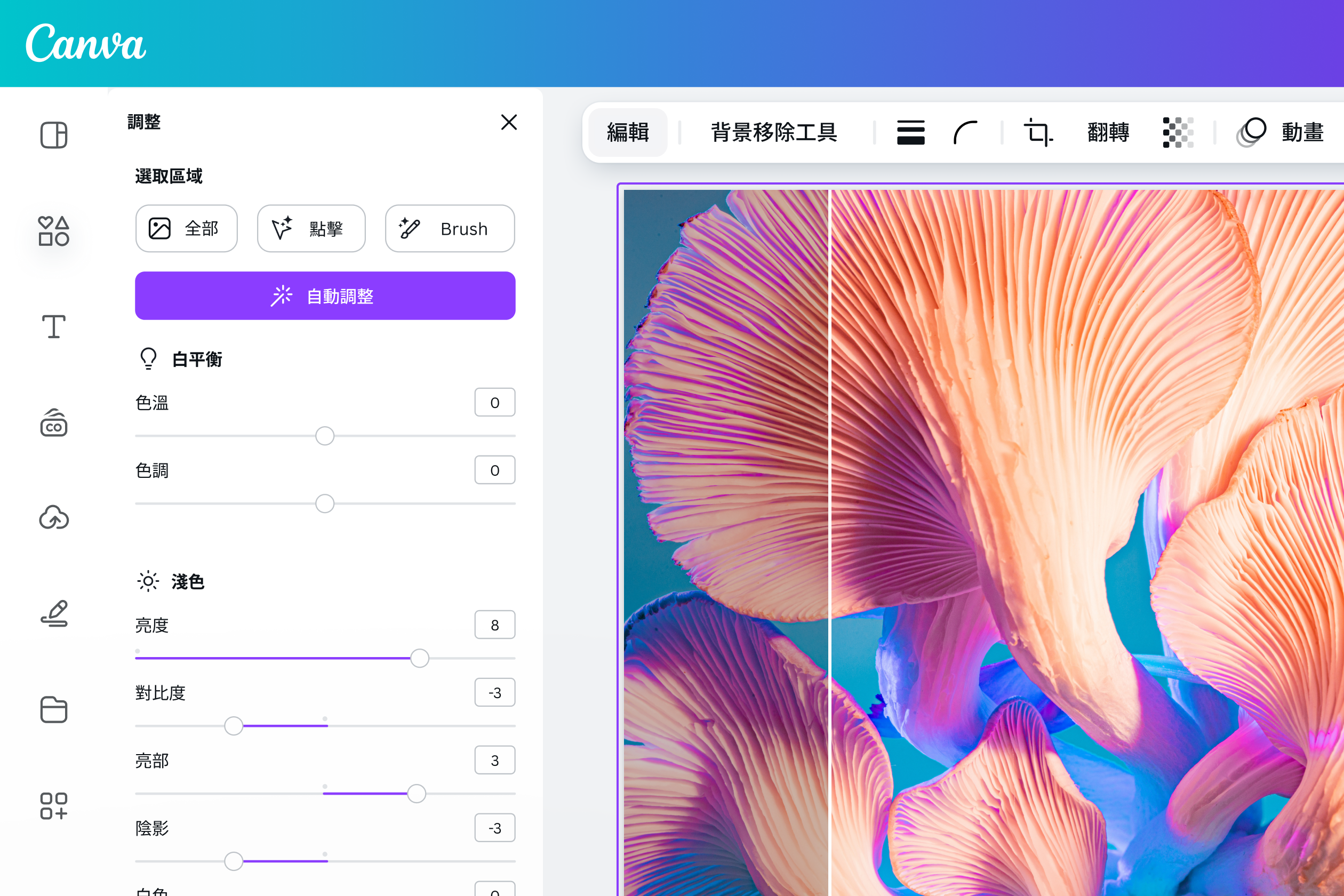
Task: Select 全部 selection area button
Action: pos(186,229)
